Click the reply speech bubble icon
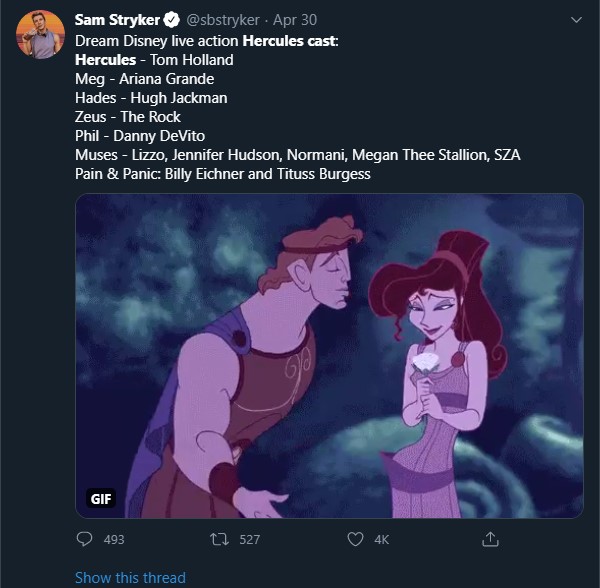 pyautogui.click(x=84, y=539)
